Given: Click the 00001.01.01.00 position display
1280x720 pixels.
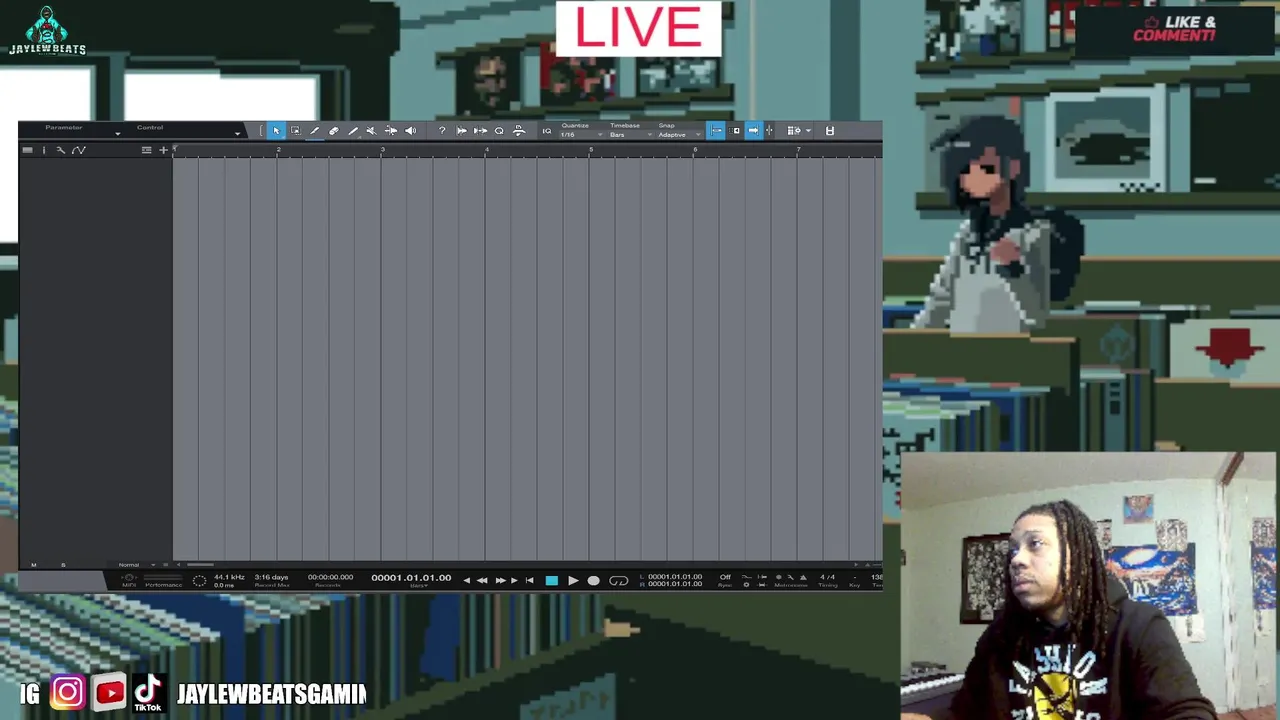Looking at the screenshot, I should pyautogui.click(x=411, y=578).
